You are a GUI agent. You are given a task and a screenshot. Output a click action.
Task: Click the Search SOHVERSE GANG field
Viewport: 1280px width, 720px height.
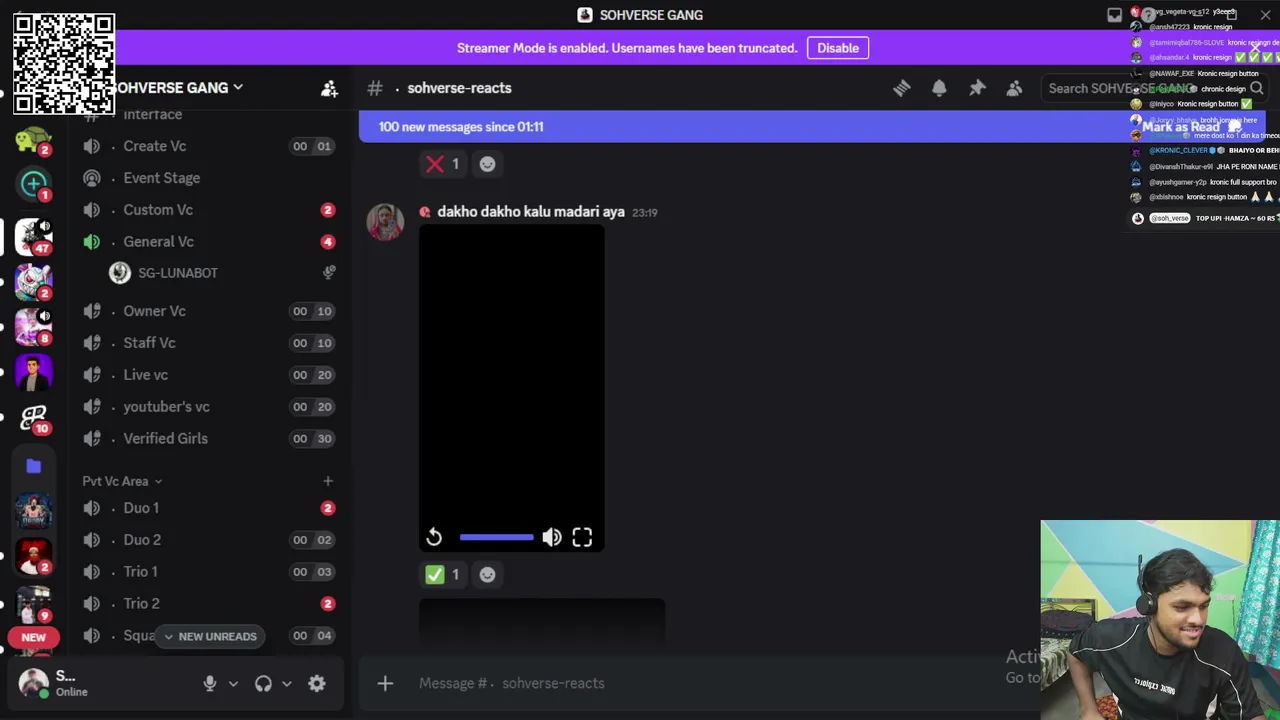(1155, 88)
